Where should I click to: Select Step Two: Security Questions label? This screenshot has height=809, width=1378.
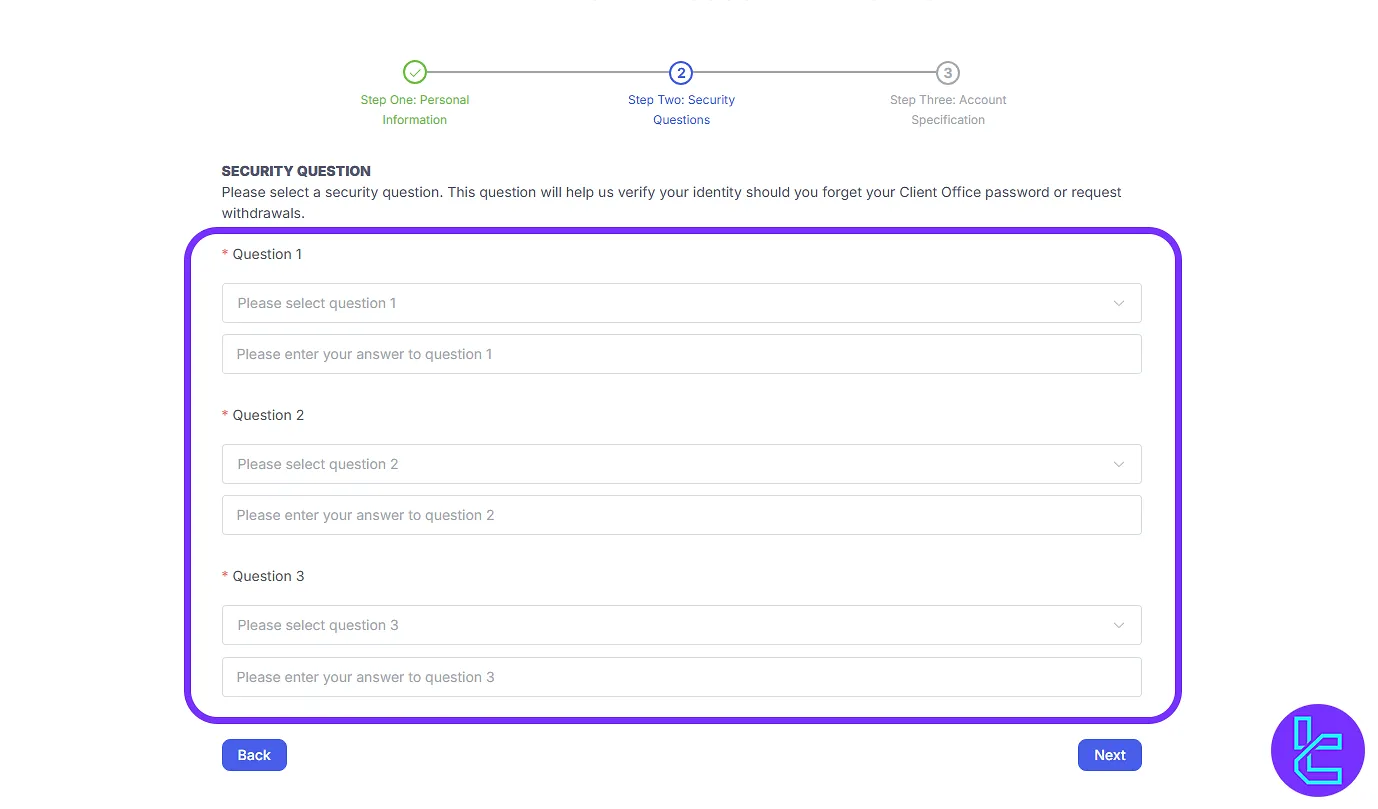681,110
